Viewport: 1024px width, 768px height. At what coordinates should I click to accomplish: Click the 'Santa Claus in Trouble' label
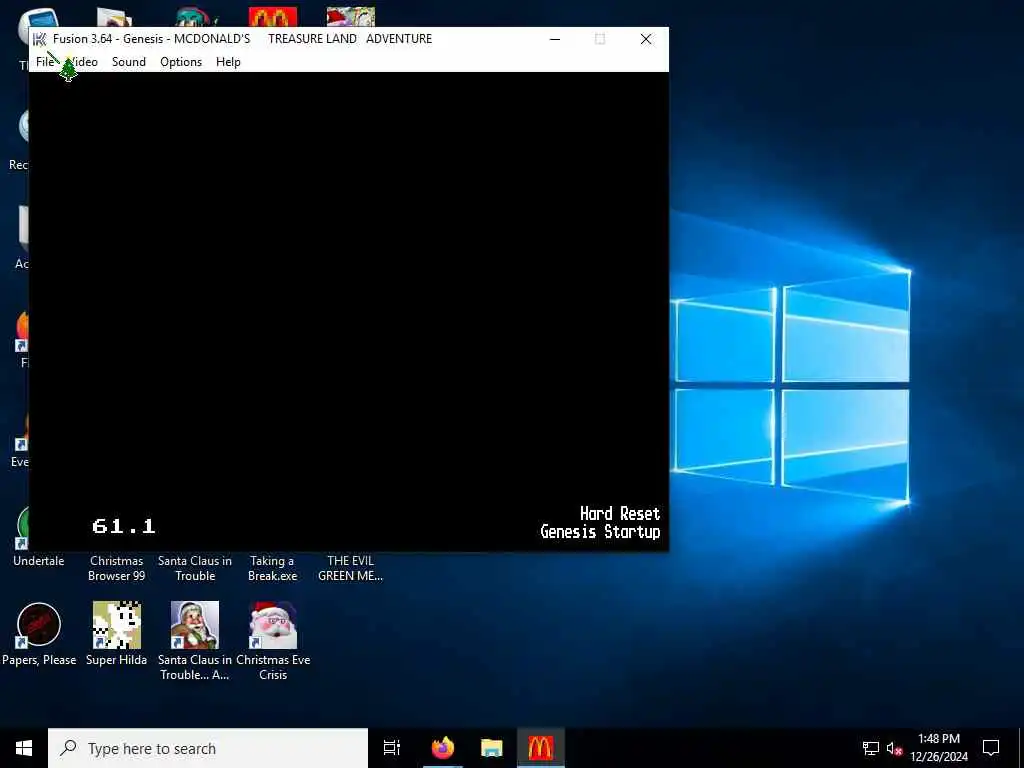click(x=195, y=568)
